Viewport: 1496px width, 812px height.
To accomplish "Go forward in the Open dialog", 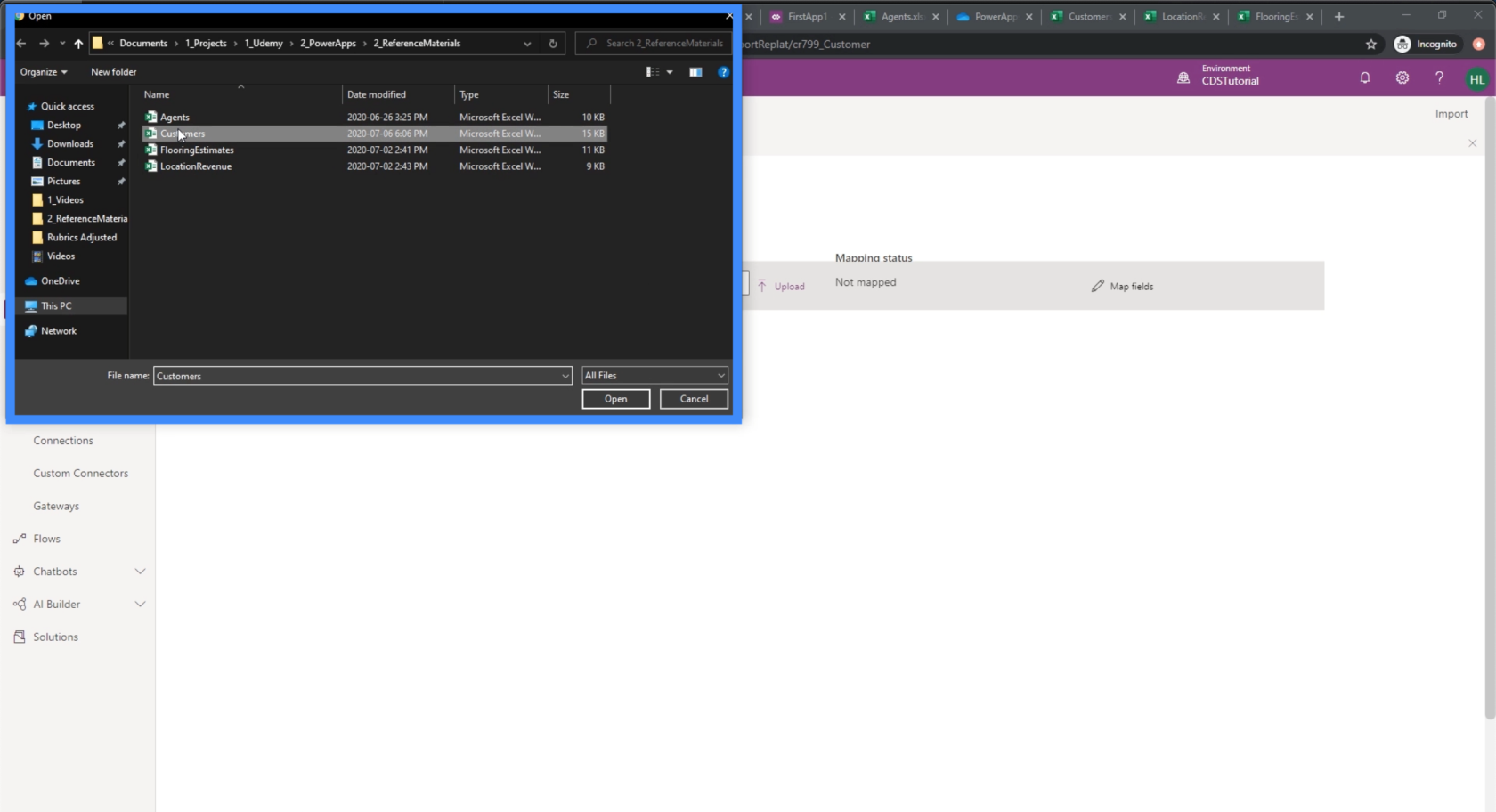I will (44, 43).
